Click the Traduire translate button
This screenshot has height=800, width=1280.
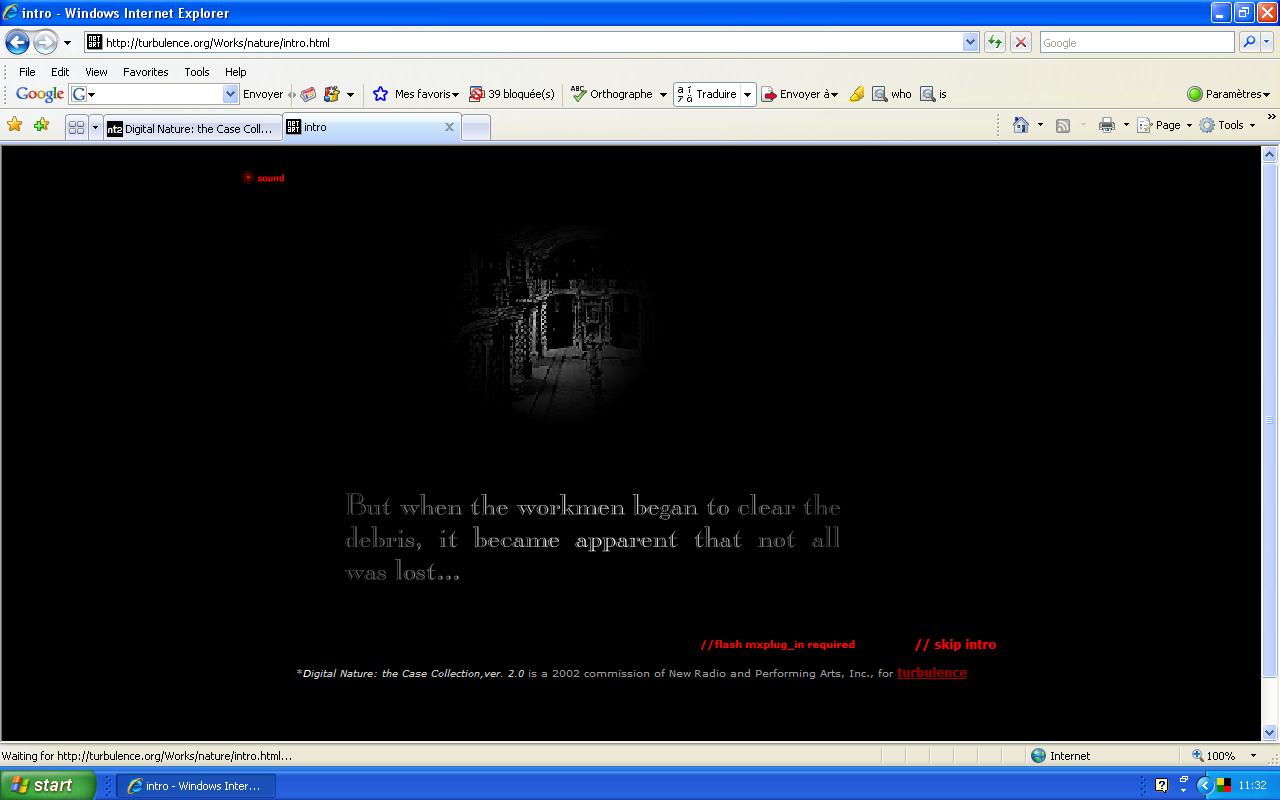click(707, 94)
